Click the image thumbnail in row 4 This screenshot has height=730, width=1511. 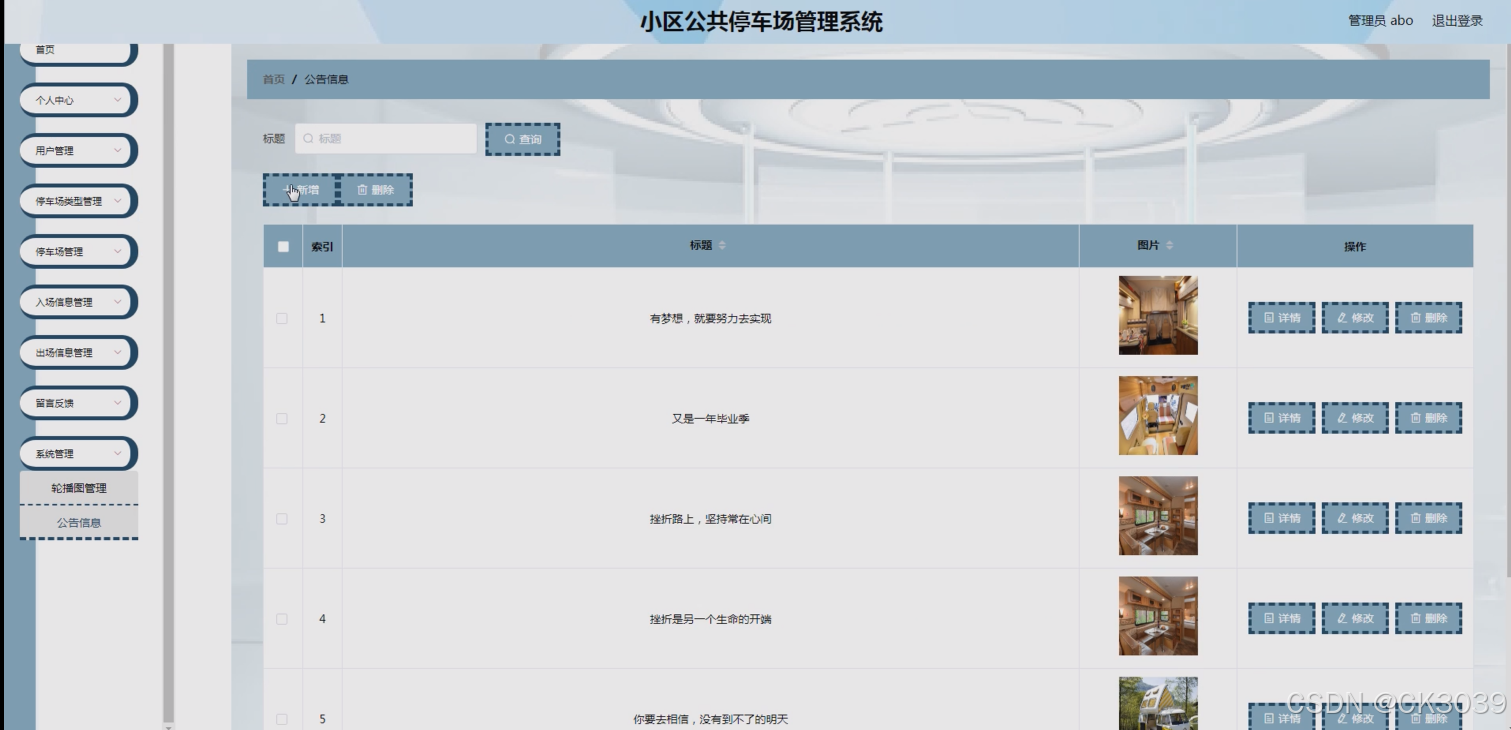pos(1158,615)
